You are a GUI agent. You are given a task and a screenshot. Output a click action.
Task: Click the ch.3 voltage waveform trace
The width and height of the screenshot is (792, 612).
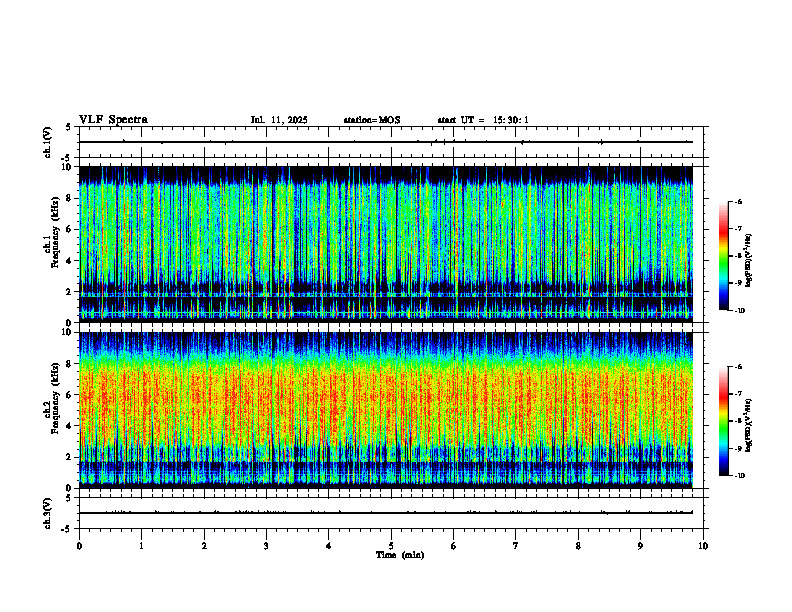click(386, 513)
